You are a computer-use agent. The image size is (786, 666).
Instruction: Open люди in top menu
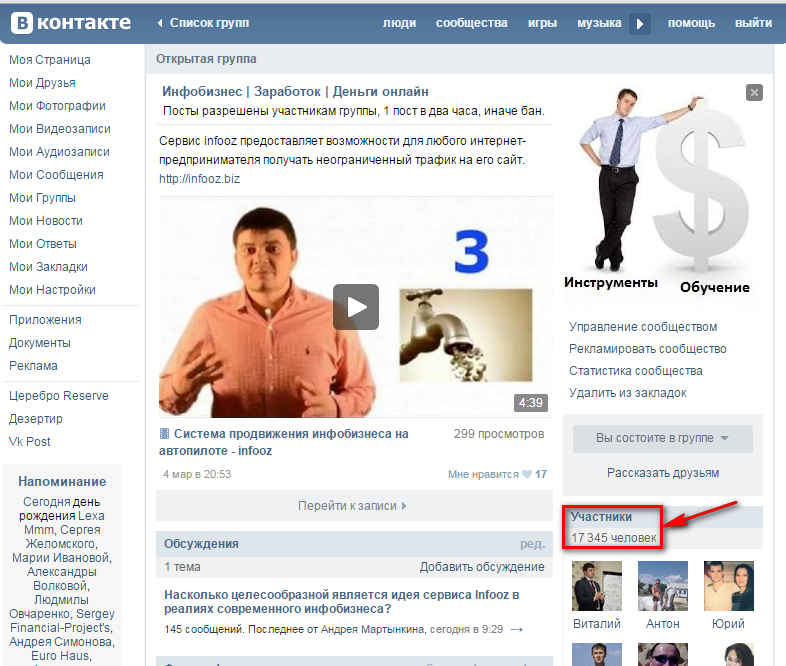click(x=400, y=23)
